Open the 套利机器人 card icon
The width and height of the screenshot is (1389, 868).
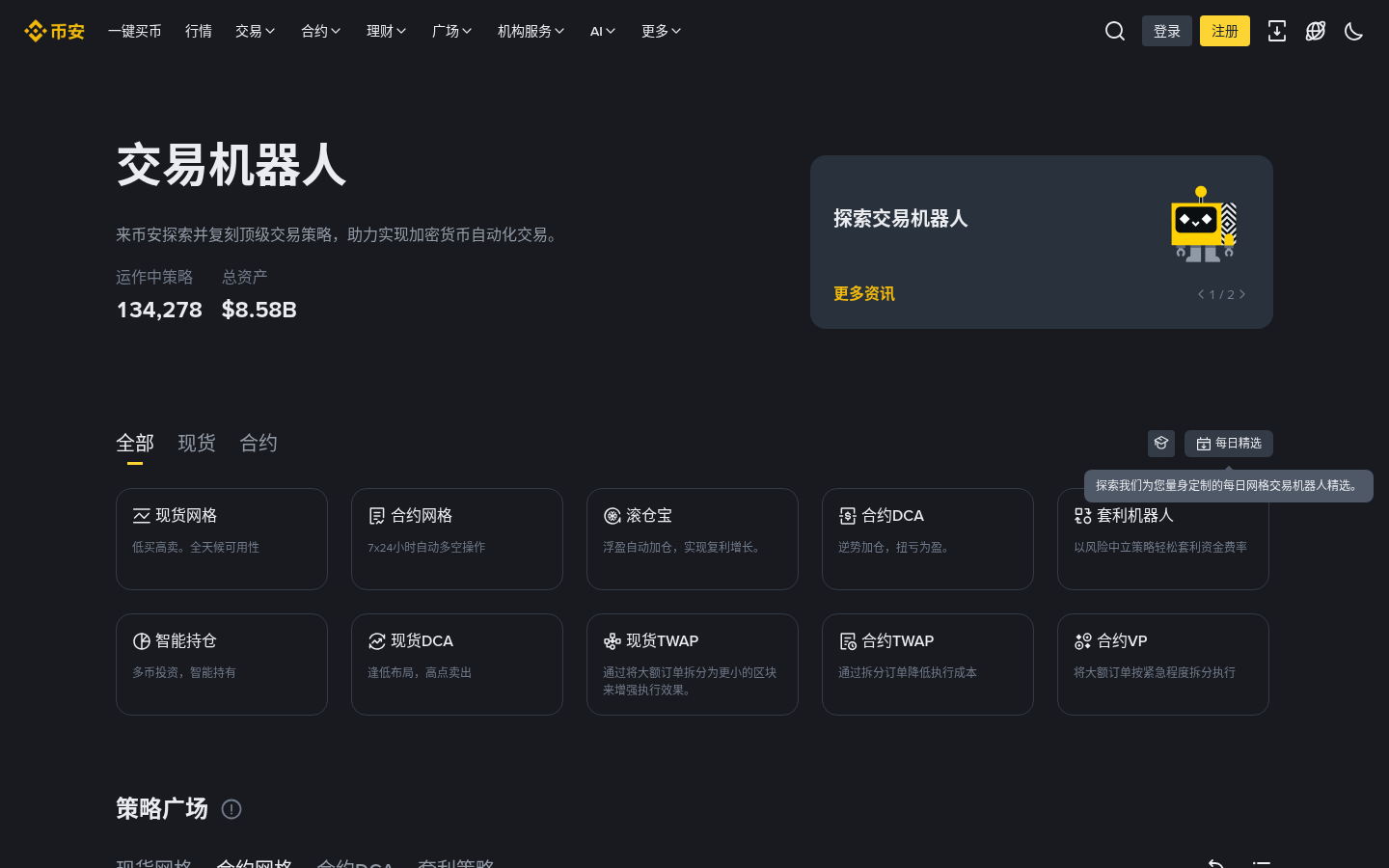point(1083,516)
